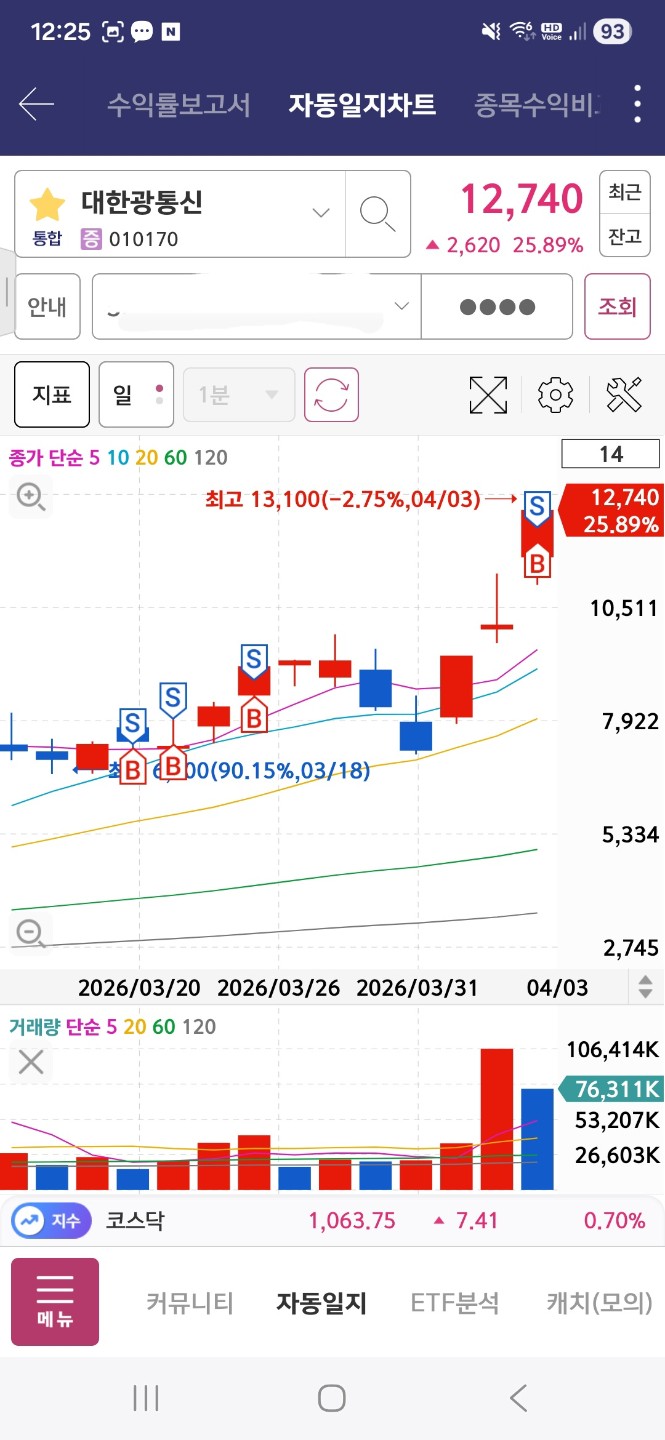Refresh the chart with circular arrows icon
Screen dimensions: 665x1440
click(331, 395)
